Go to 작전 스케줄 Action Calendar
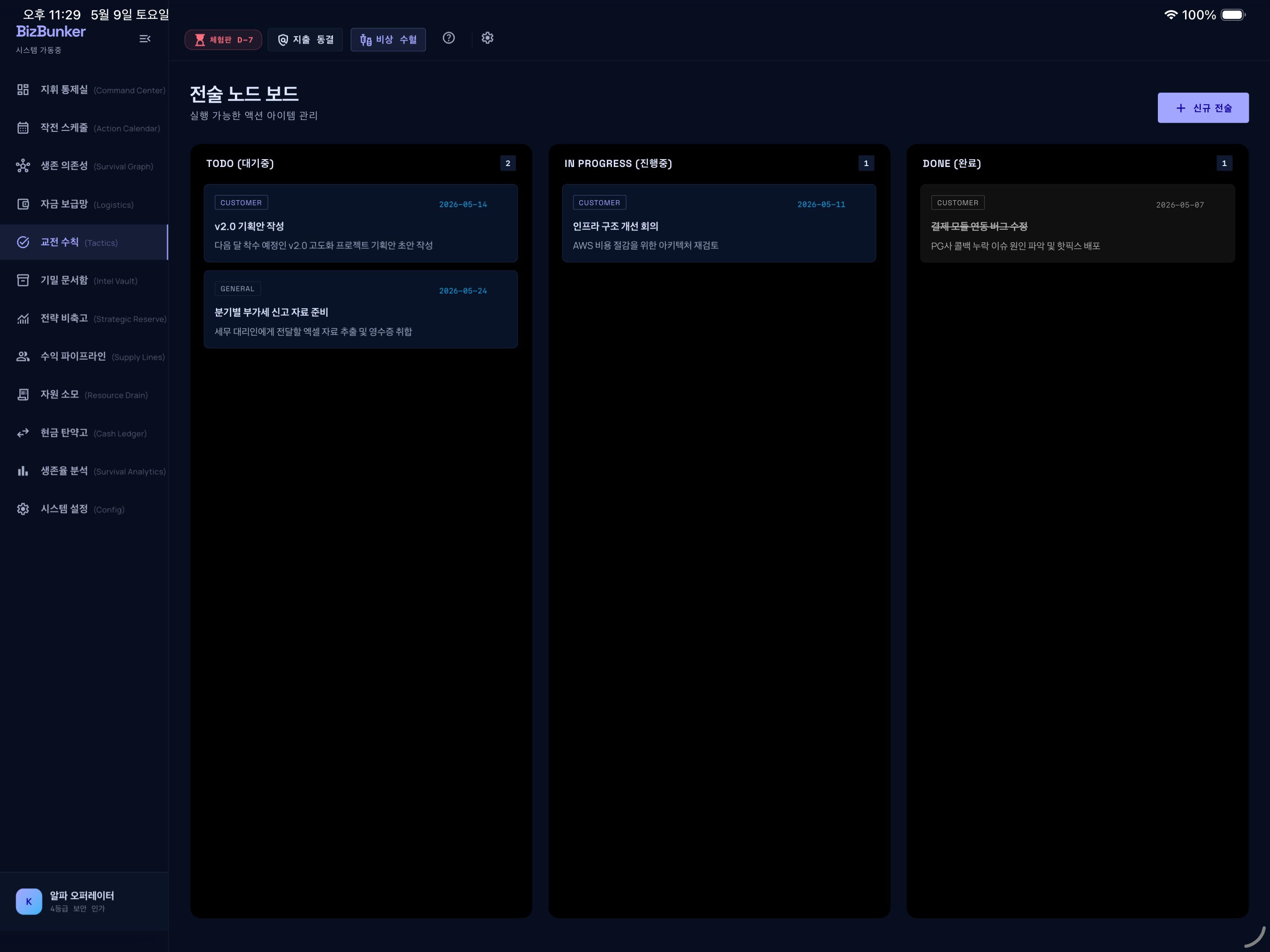Viewport: 1270px width, 952px height. tap(84, 127)
